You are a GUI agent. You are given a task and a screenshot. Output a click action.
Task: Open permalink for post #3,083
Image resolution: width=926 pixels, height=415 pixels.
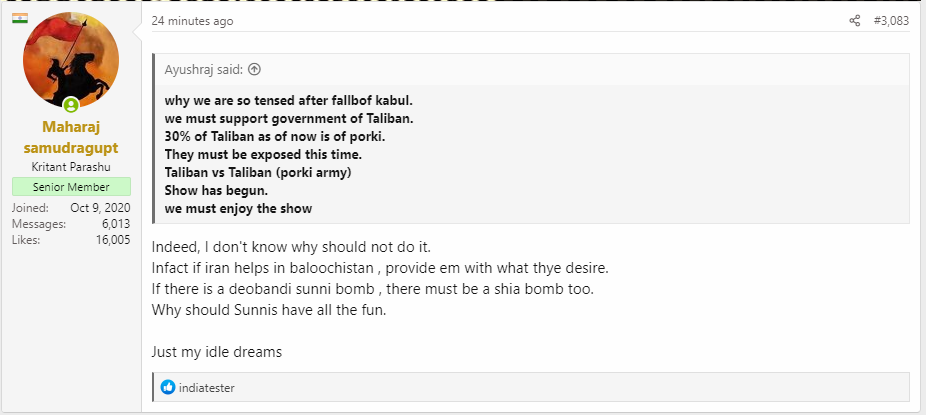892,21
